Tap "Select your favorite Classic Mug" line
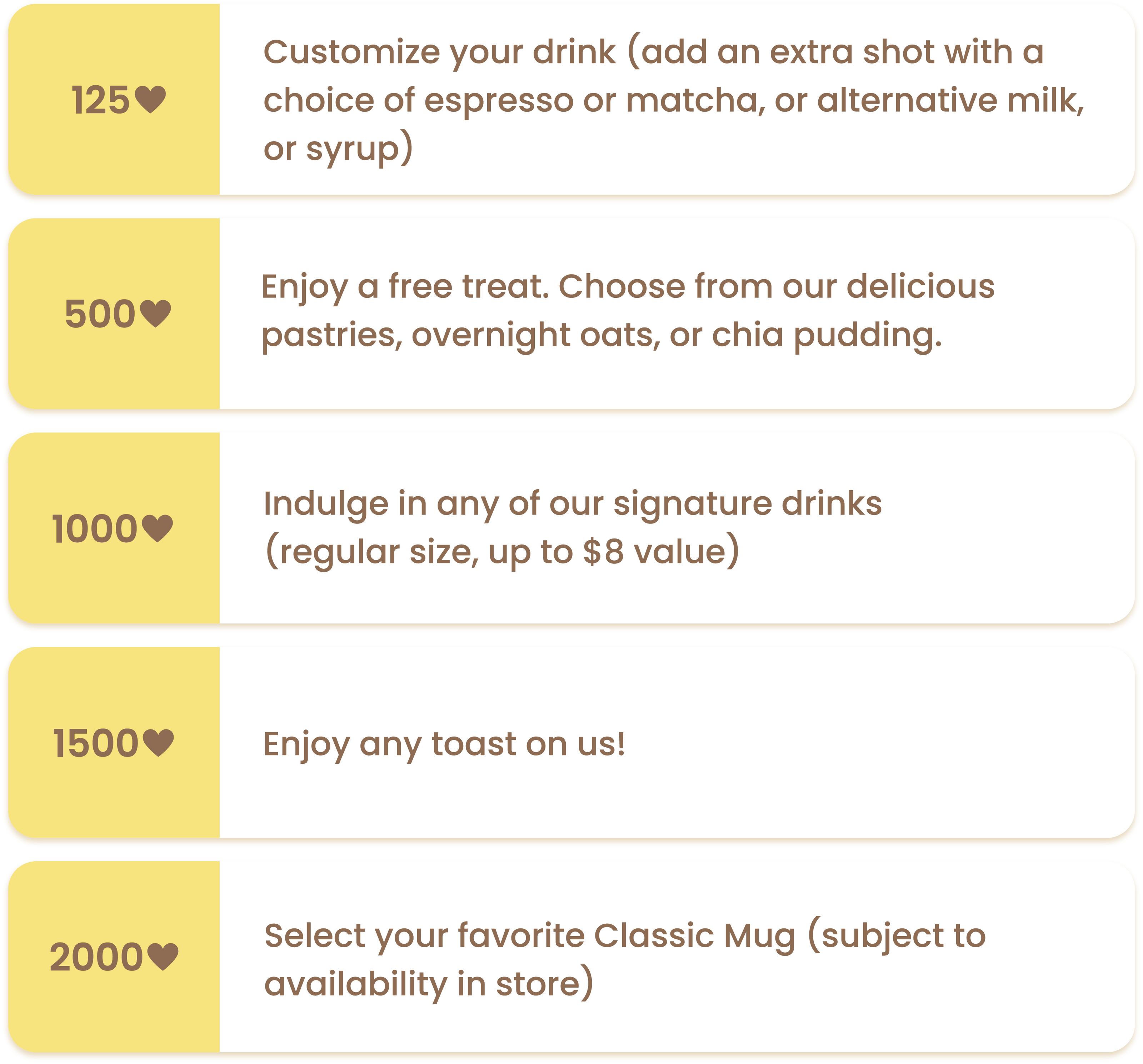 click(x=624, y=935)
